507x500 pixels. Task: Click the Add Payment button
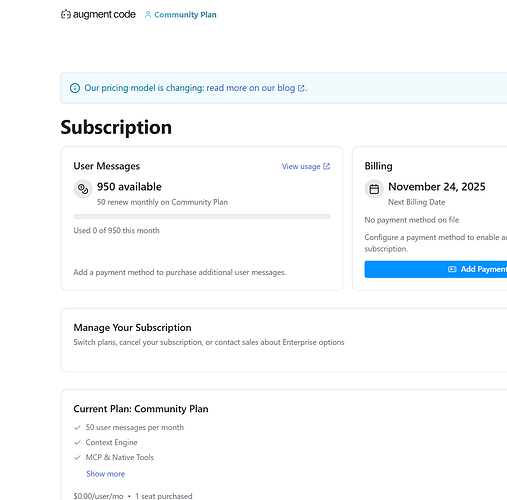[436, 269]
